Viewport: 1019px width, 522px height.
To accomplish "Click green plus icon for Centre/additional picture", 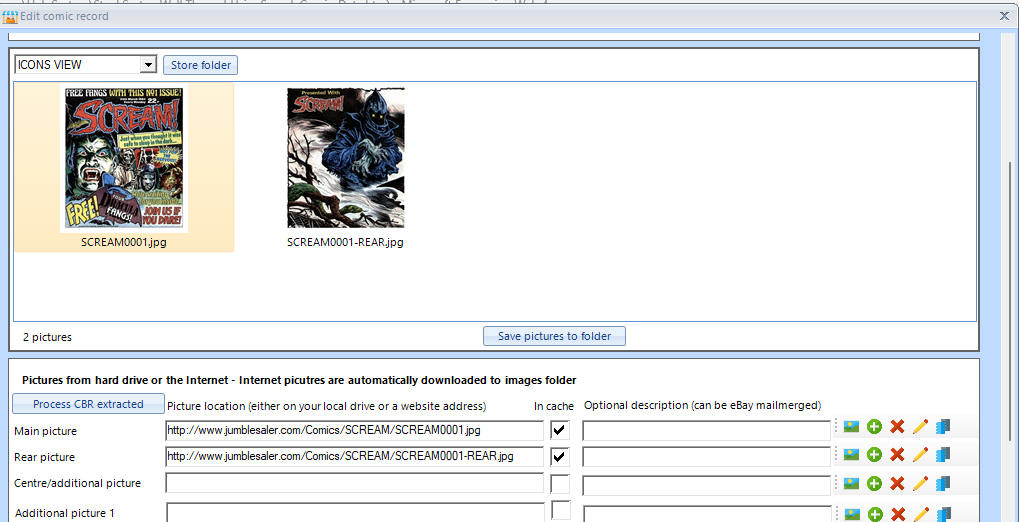I will [875, 483].
